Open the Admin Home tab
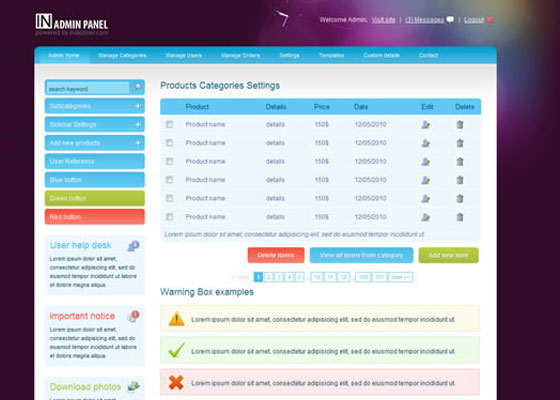560x400 pixels. [x=64, y=56]
